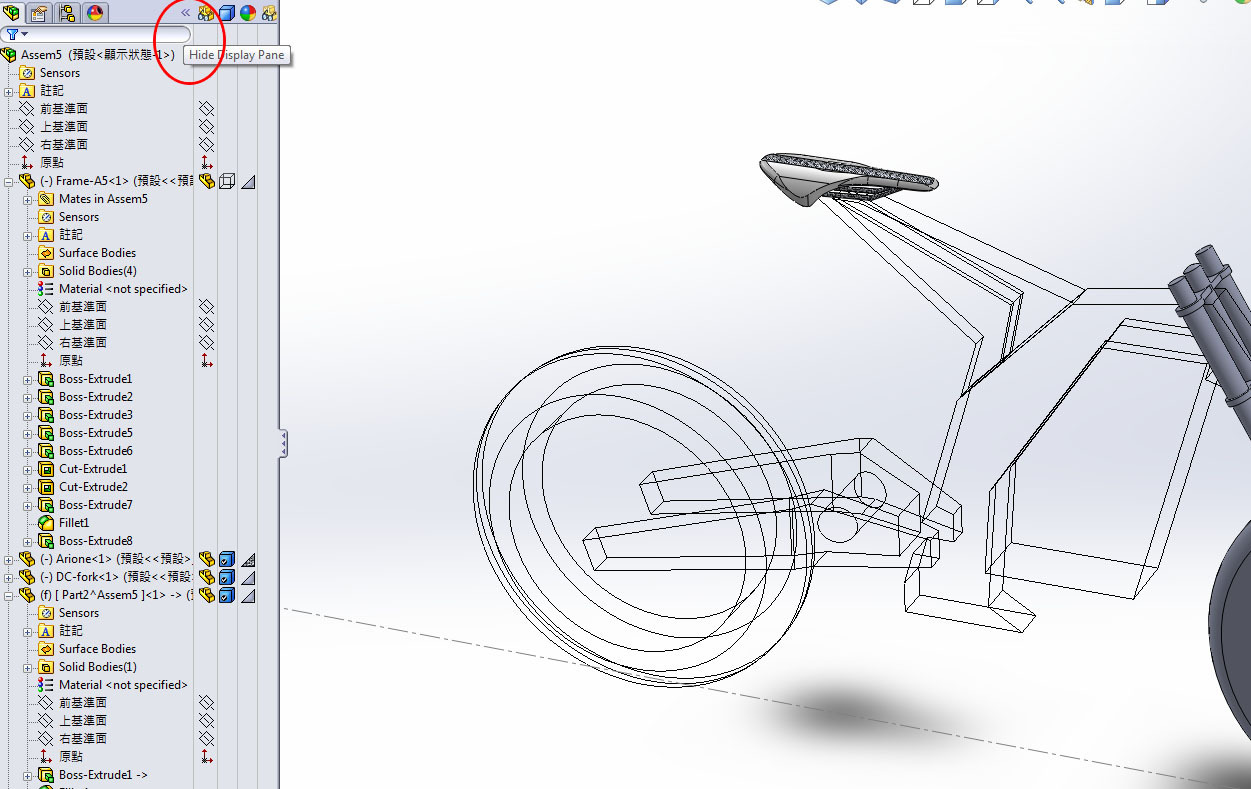The image size is (1251, 789).
Task: Change the Frame-A5 wireframe display mode icon
Action: pos(227,181)
